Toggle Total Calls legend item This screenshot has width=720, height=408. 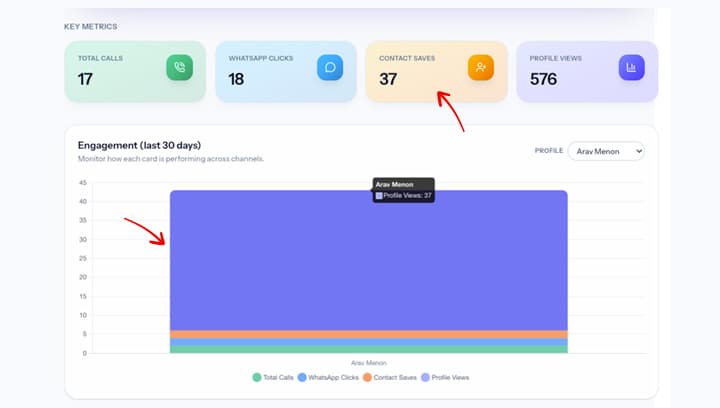click(273, 377)
